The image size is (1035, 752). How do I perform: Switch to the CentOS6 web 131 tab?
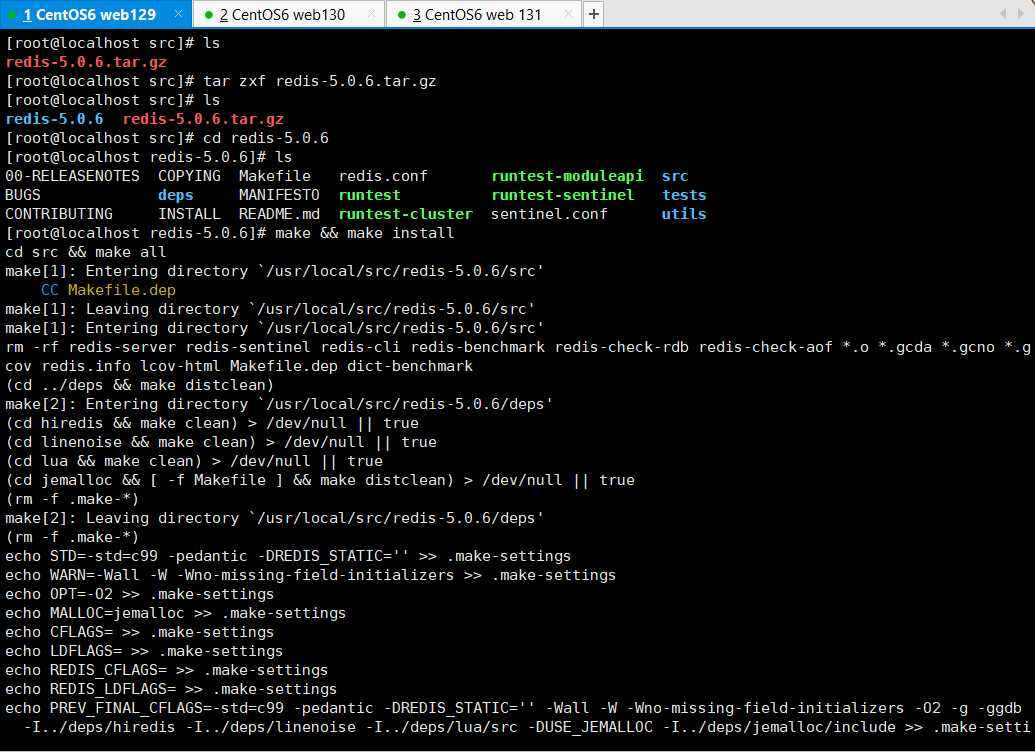(482, 15)
